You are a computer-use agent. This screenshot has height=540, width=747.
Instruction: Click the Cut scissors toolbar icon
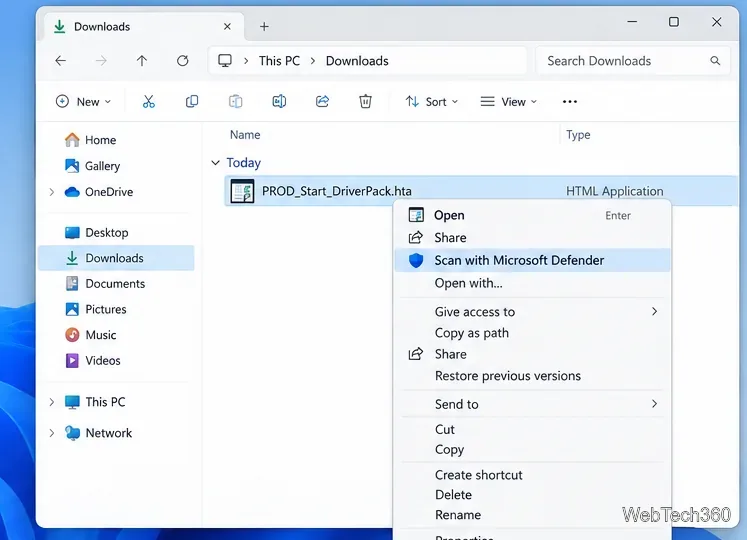point(149,101)
